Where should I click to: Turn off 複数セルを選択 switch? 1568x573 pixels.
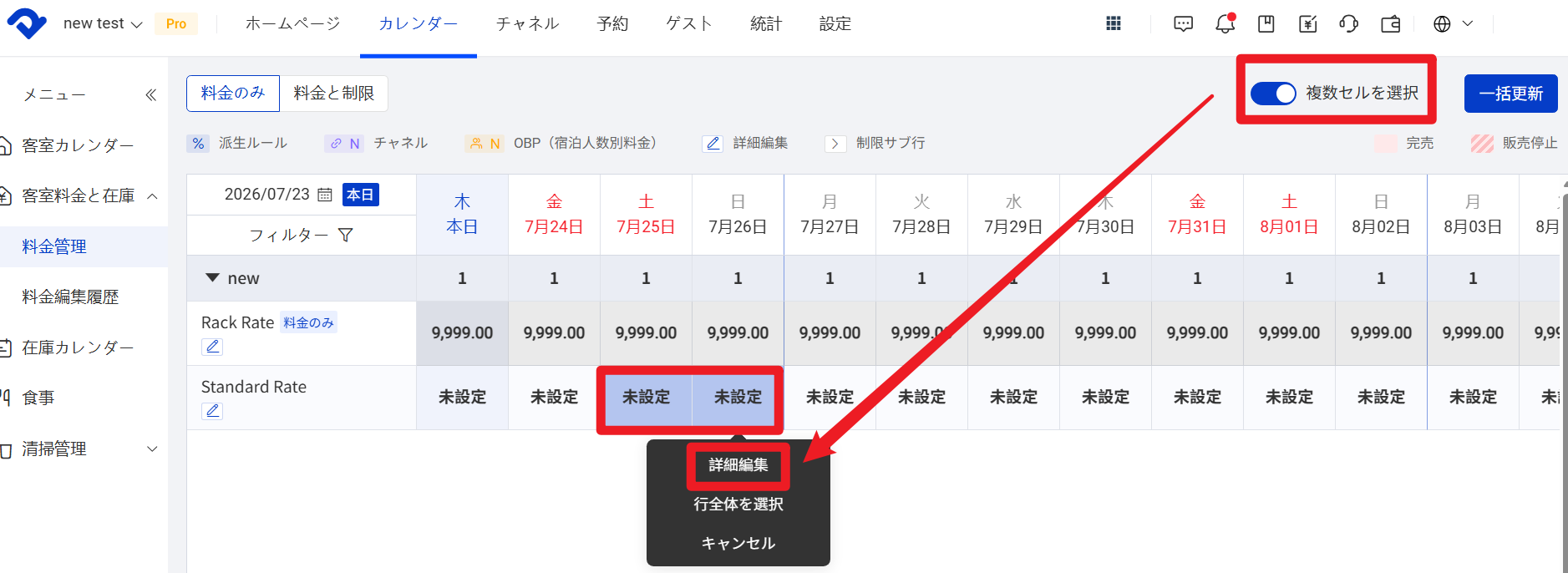pyautogui.click(x=1273, y=94)
